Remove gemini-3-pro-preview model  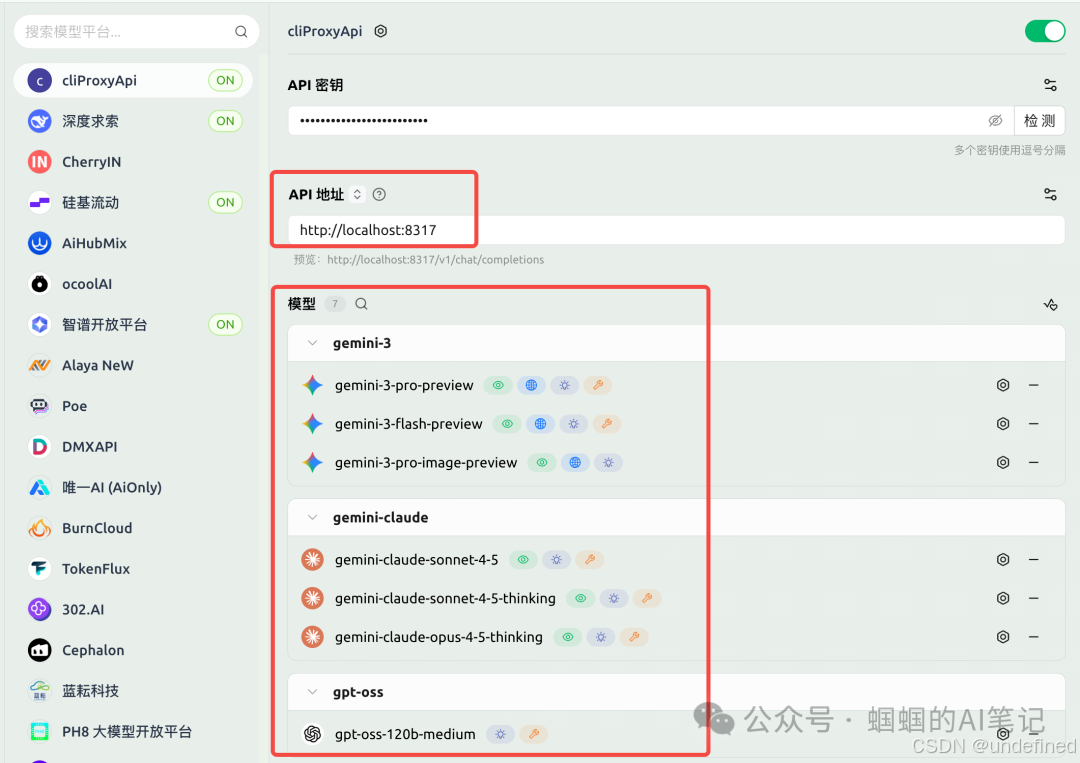(x=1033, y=385)
